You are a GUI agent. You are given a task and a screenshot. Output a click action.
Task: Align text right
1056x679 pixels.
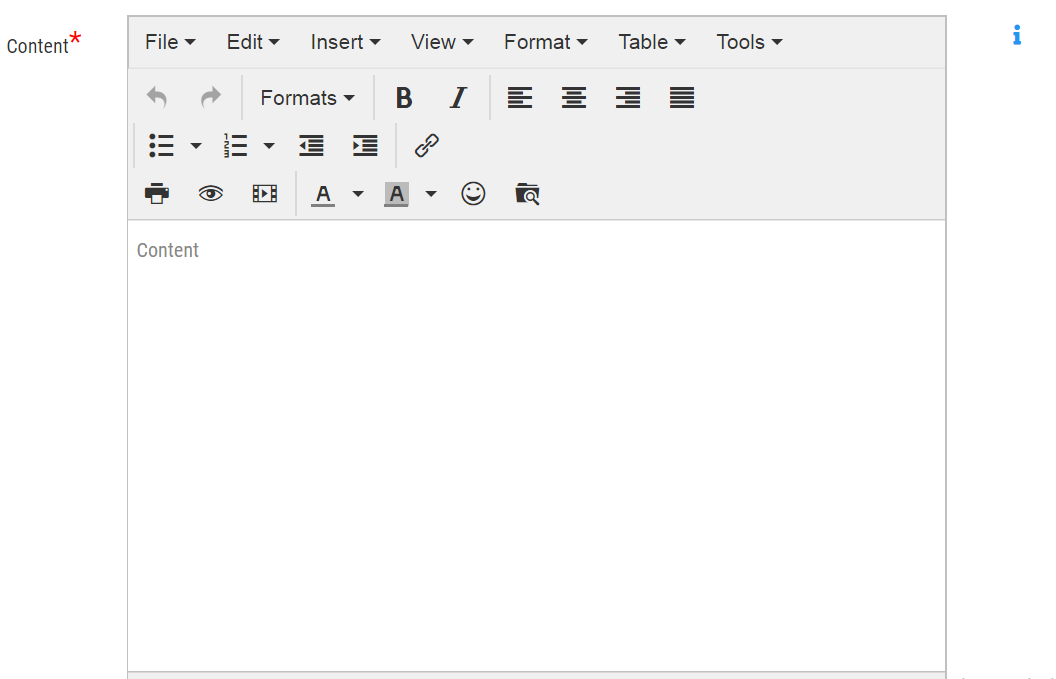[628, 98]
